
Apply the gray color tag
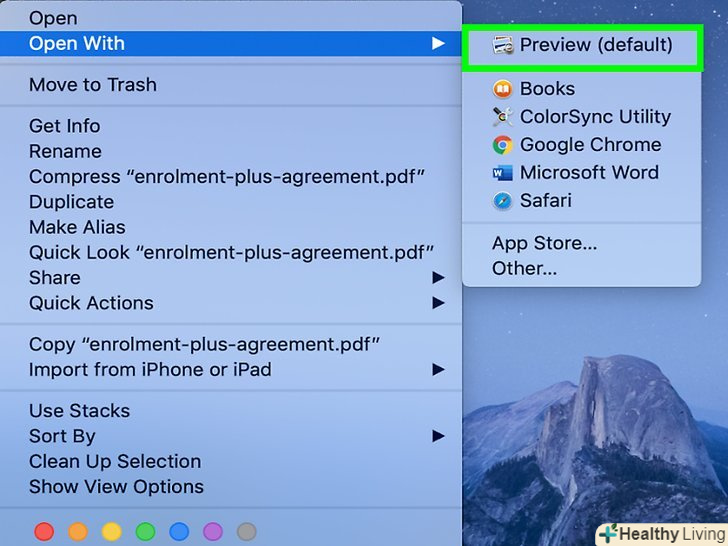point(247,532)
